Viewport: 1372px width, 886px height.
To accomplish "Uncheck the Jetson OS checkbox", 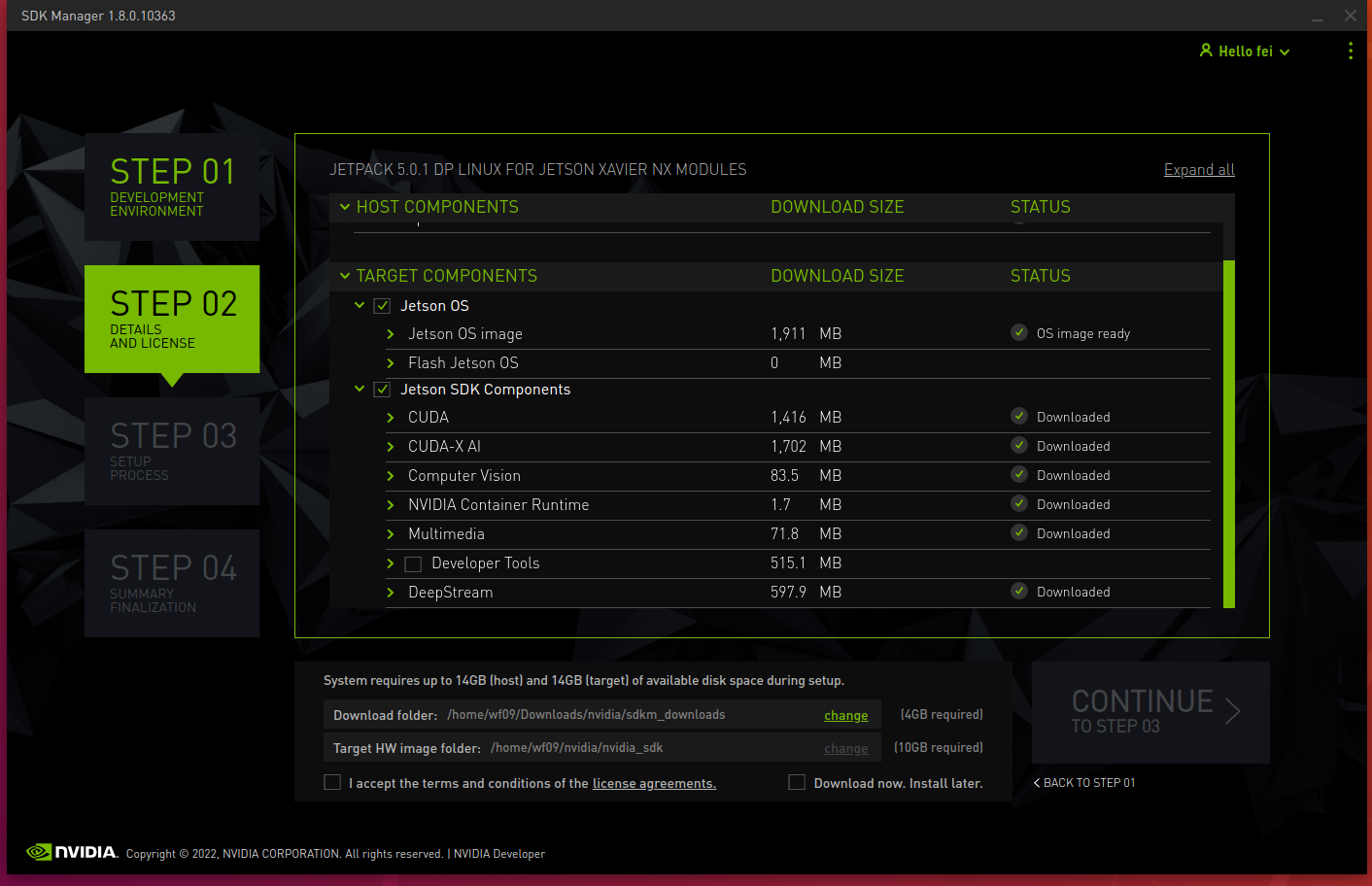I will (x=383, y=306).
